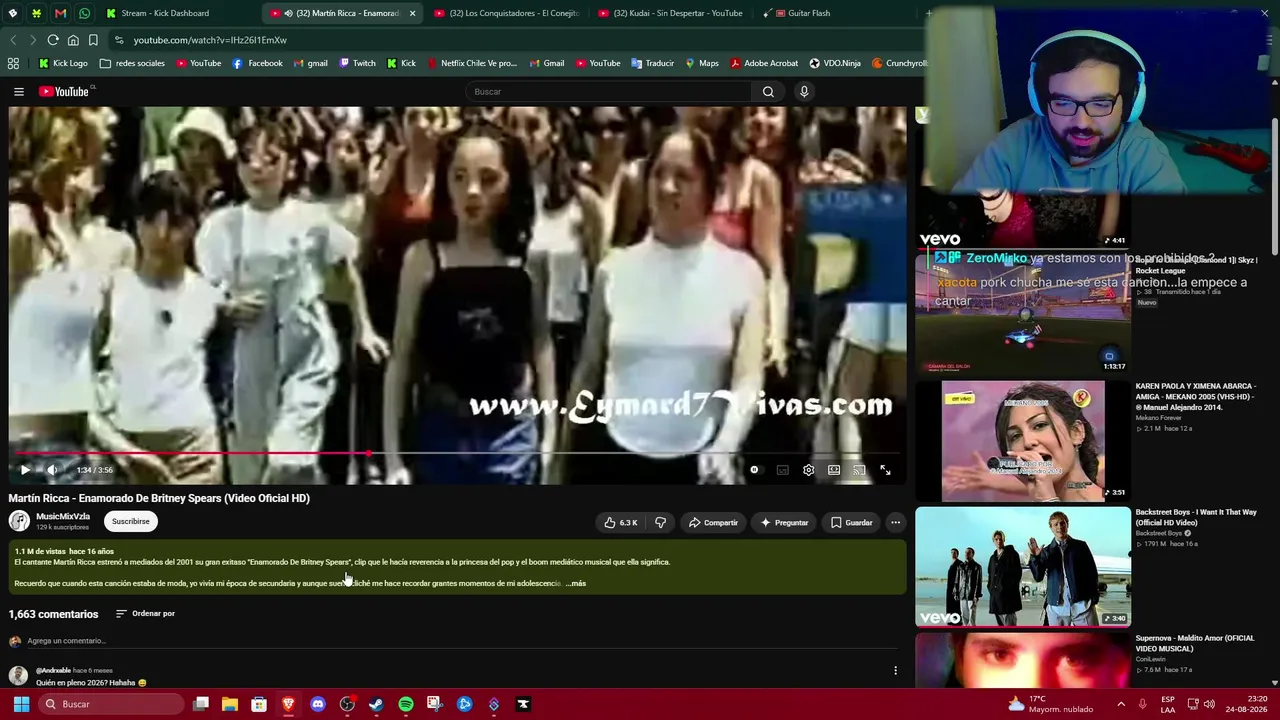Click the YouTube search magnifier button
Screen dimensions: 1280x720
[768, 92]
